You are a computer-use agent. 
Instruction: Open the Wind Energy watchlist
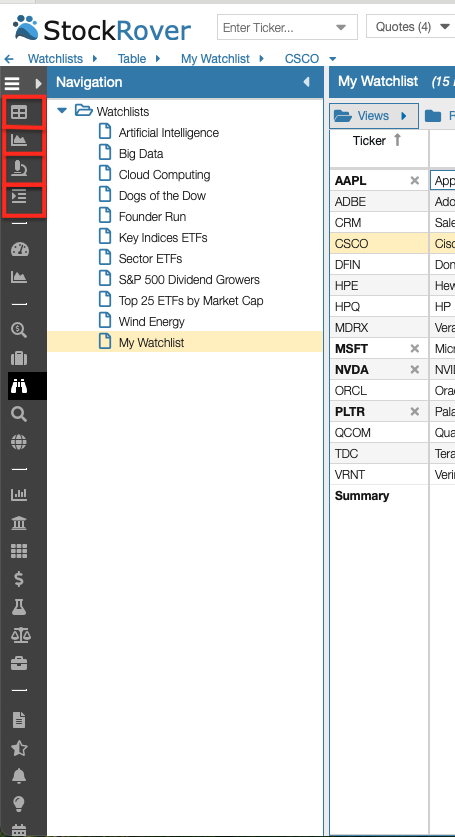pos(152,321)
